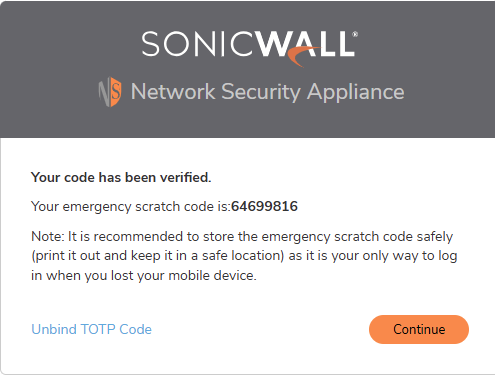
Task: Click the orange S half of shield emblem
Action: click(116, 92)
